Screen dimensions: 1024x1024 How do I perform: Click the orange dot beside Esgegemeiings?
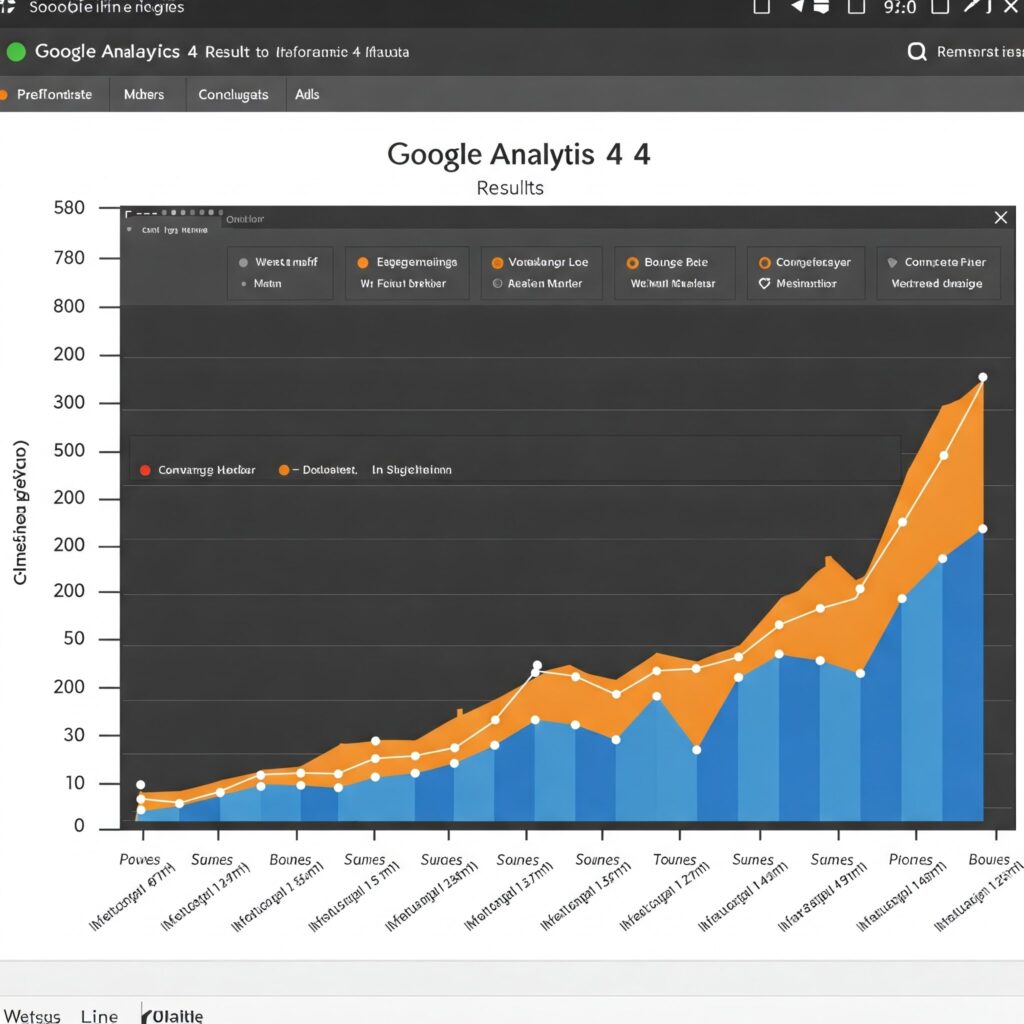coord(363,263)
